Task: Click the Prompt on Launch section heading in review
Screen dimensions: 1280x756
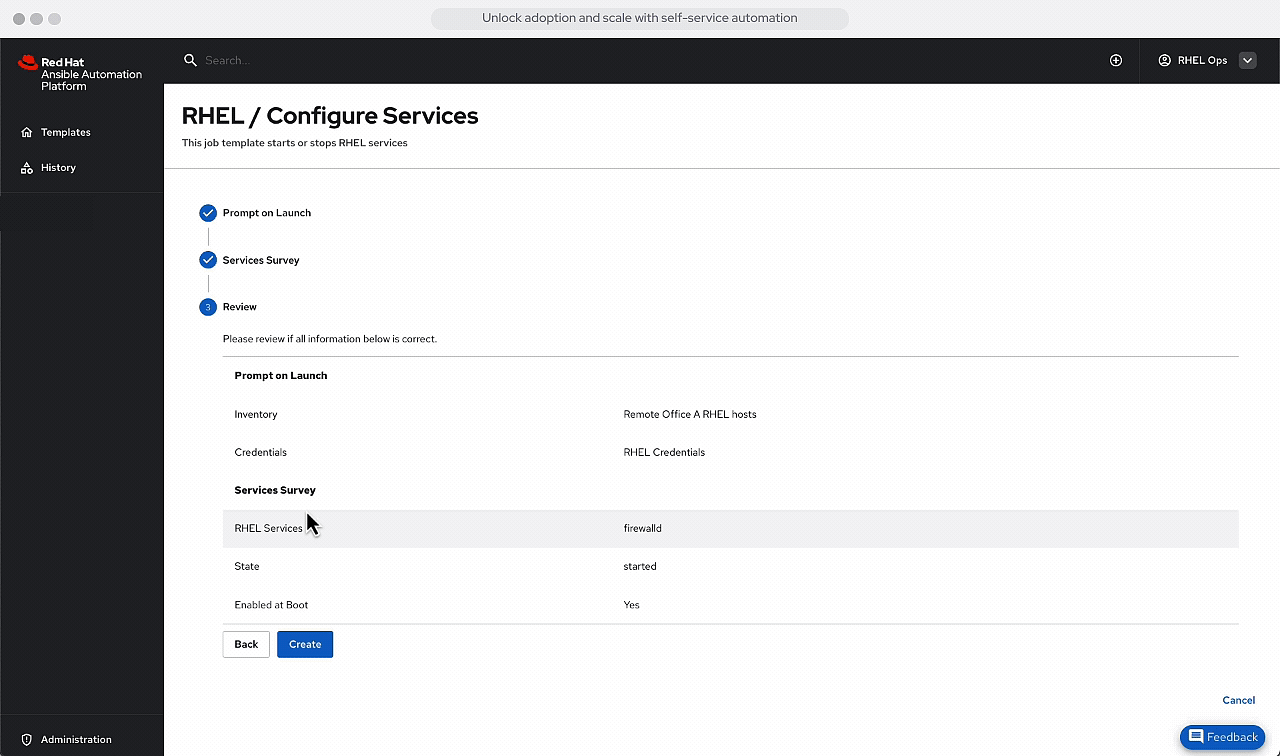Action: point(281,376)
